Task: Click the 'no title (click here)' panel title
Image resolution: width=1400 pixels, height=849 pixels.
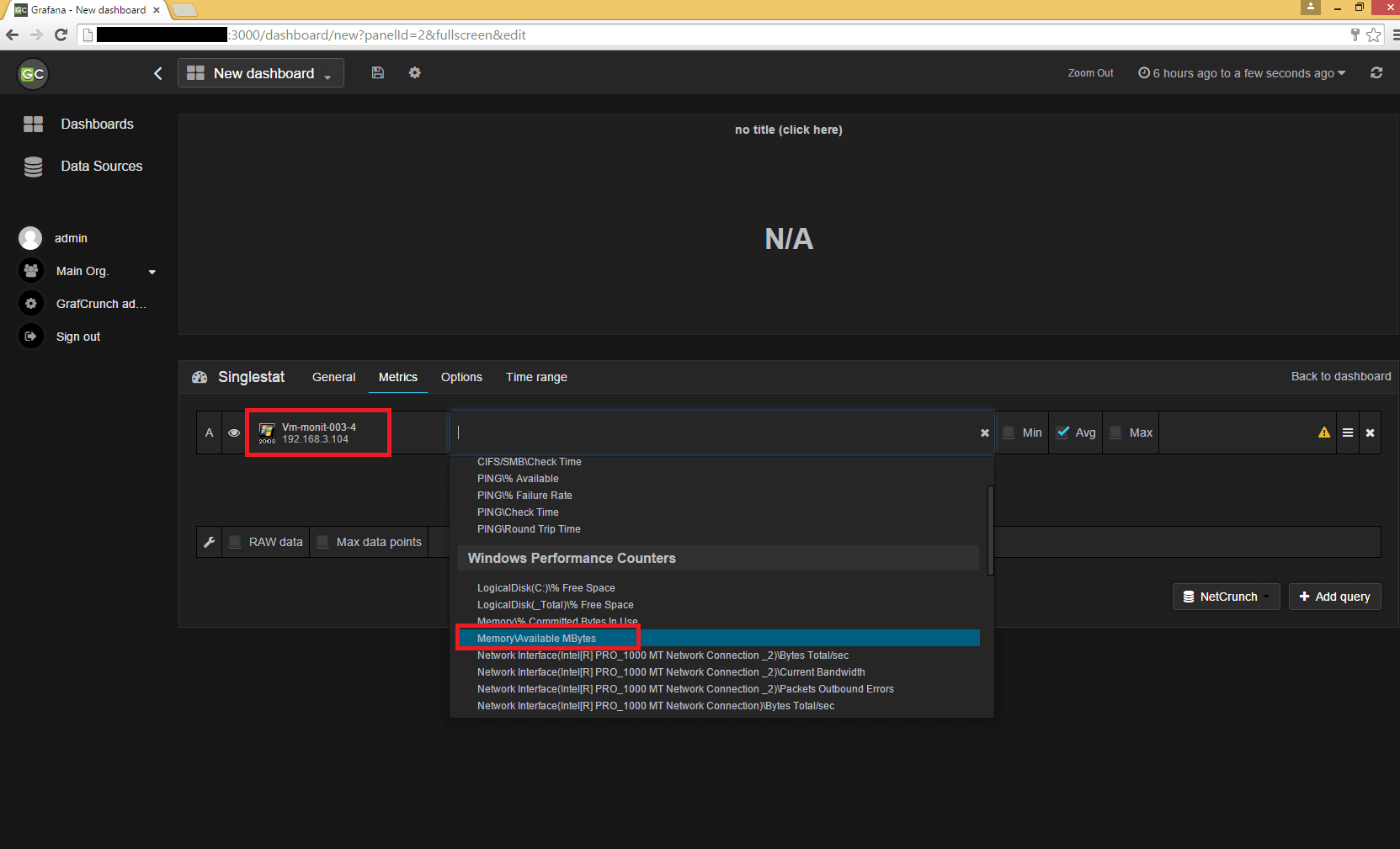Action: click(788, 130)
